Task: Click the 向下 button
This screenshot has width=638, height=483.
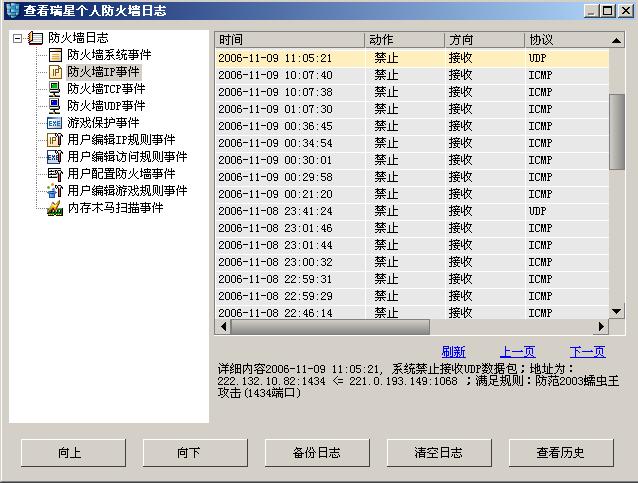Action: [195, 452]
